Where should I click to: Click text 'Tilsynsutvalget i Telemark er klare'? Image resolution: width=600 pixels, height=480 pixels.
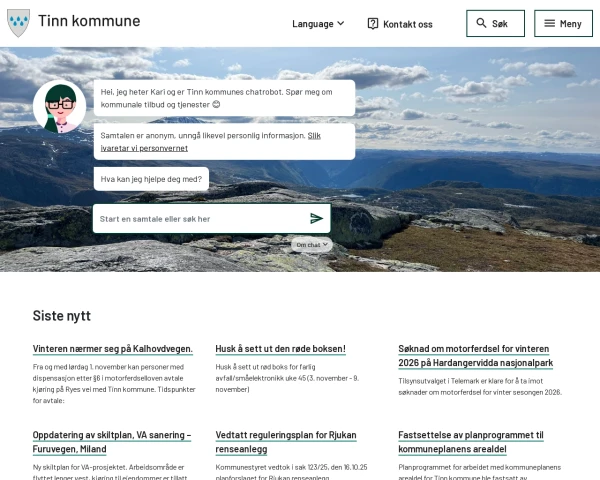click(x=480, y=386)
